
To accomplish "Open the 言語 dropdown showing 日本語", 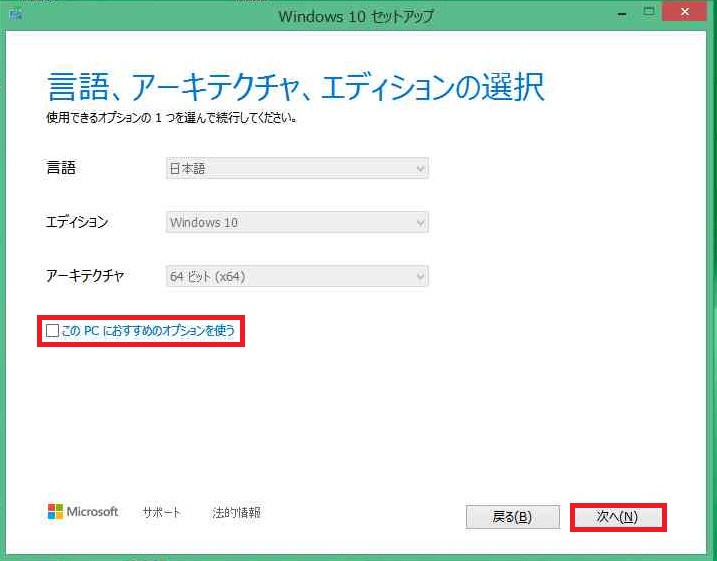I will (x=297, y=168).
